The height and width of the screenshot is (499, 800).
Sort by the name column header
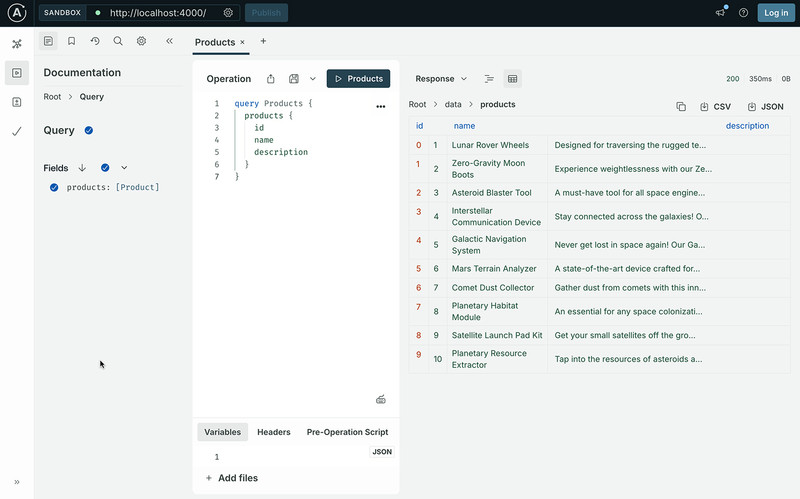[464, 126]
